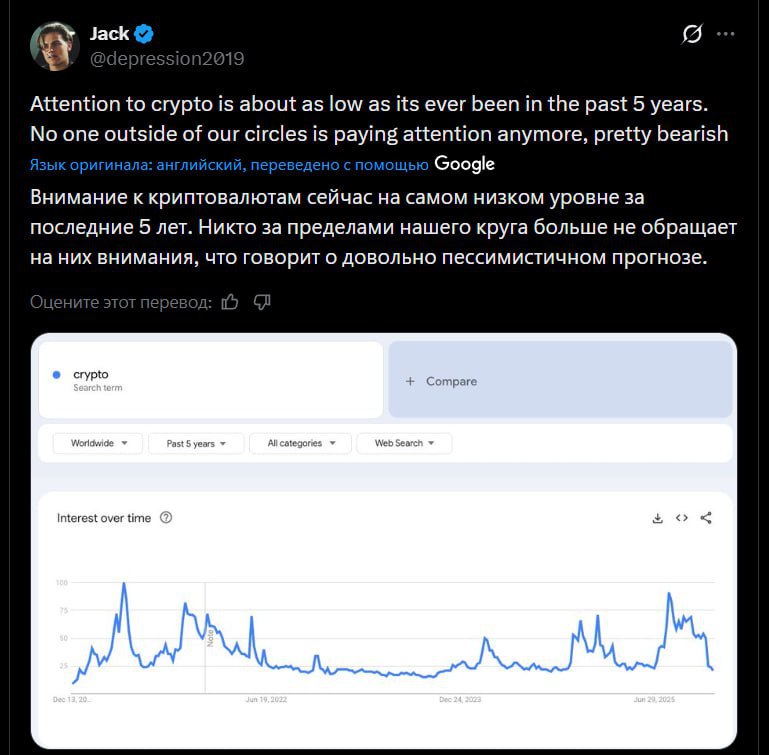This screenshot has width=769, height=755.
Task: Click the blue verified badge next to Jack
Action: click(145, 33)
